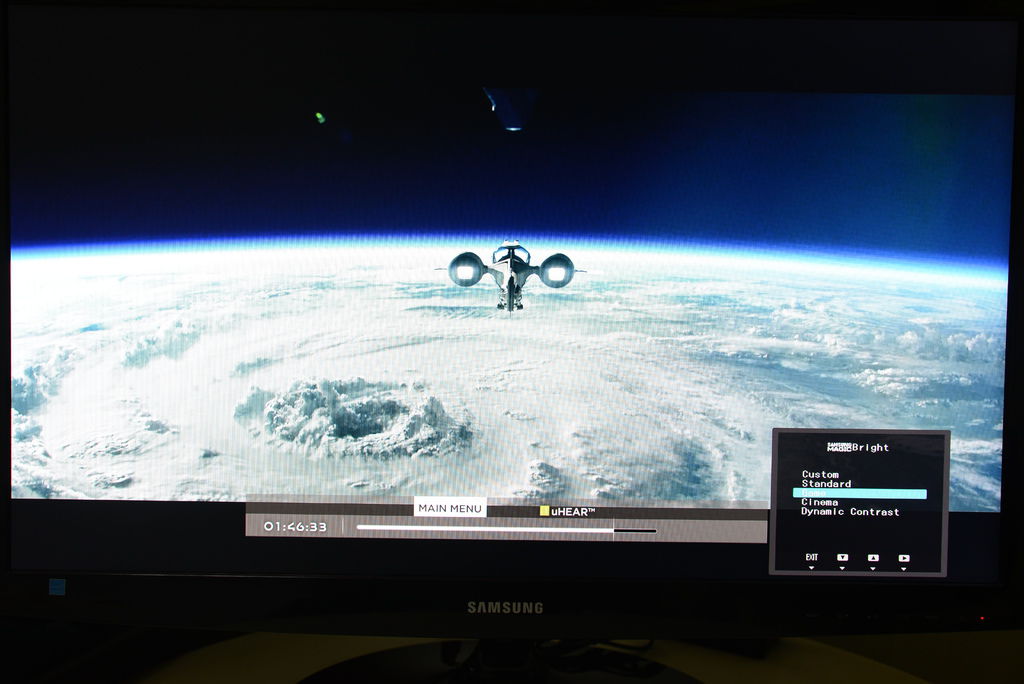Click the down arrow icon in the OSD
The image size is (1024, 684).
(842, 557)
